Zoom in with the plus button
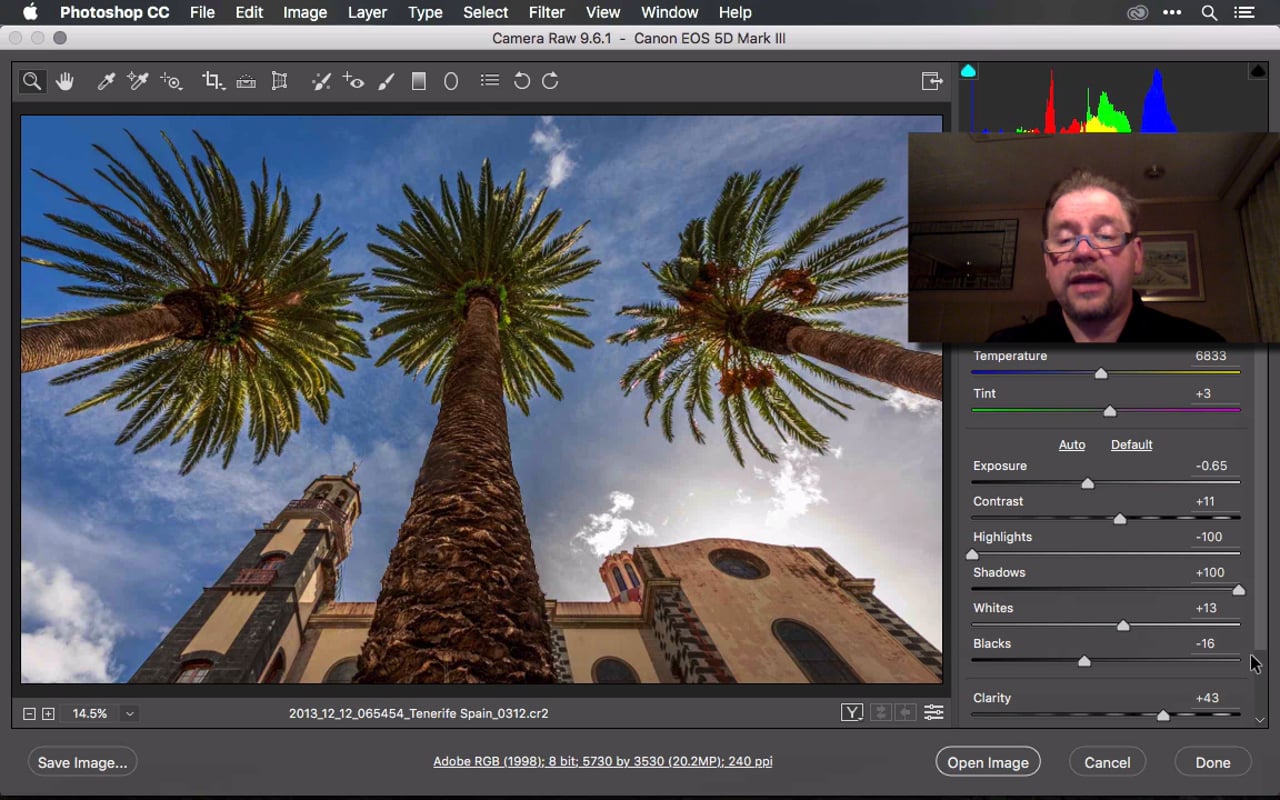1280x800 pixels. [48, 714]
